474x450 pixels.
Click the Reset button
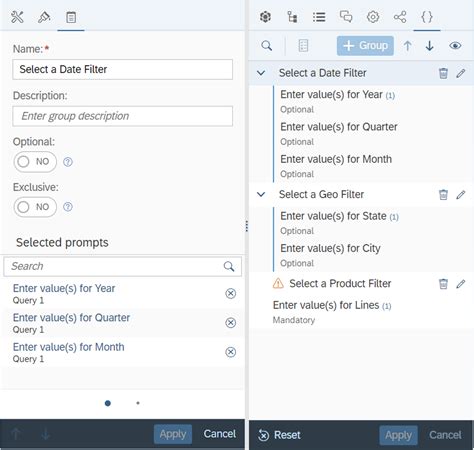click(279, 435)
